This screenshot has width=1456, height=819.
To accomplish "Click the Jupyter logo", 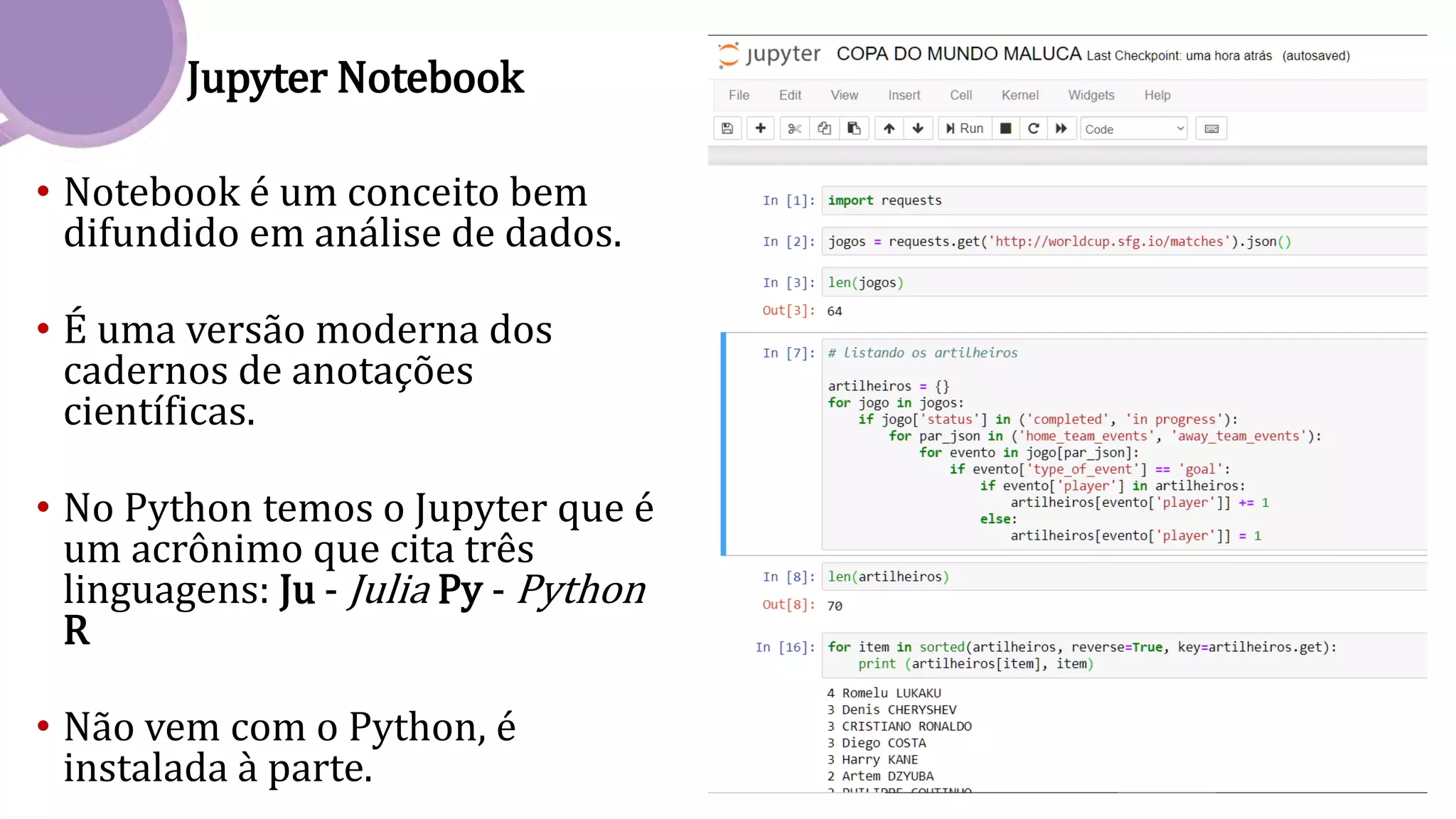I will point(769,55).
